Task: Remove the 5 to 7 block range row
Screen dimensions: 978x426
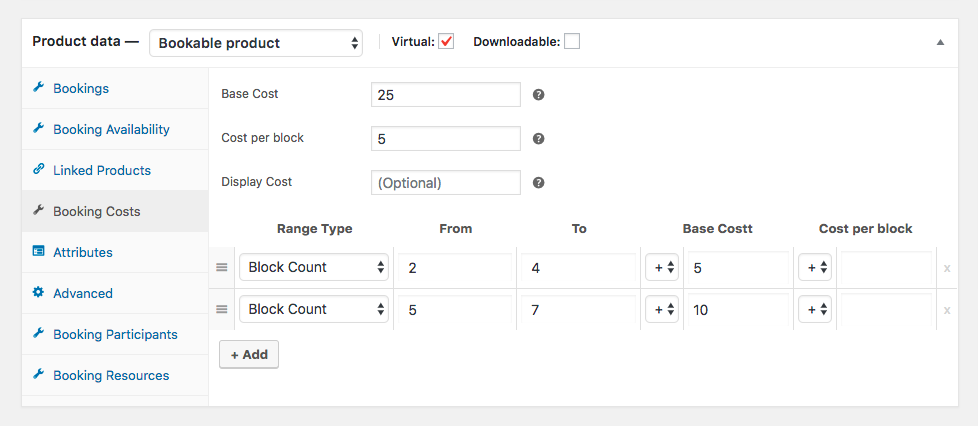Action: (x=947, y=310)
